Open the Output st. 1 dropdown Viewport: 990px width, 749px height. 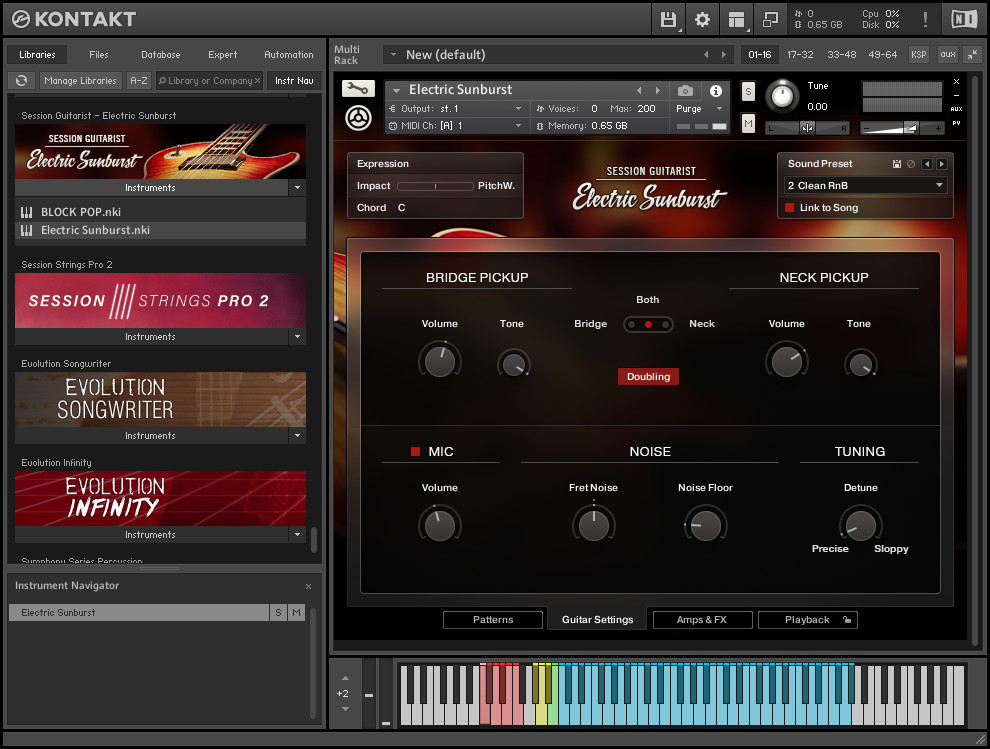click(x=456, y=109)
